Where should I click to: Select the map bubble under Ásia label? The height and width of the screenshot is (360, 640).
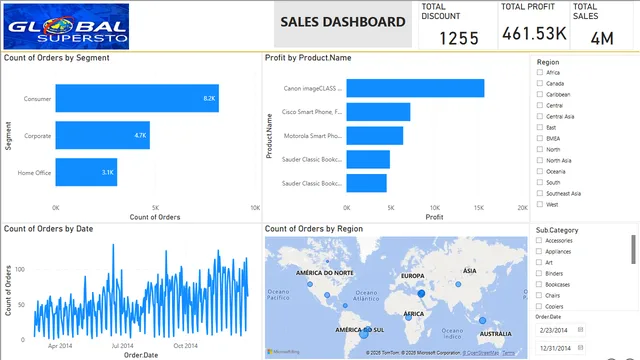[x=458, y=284]
